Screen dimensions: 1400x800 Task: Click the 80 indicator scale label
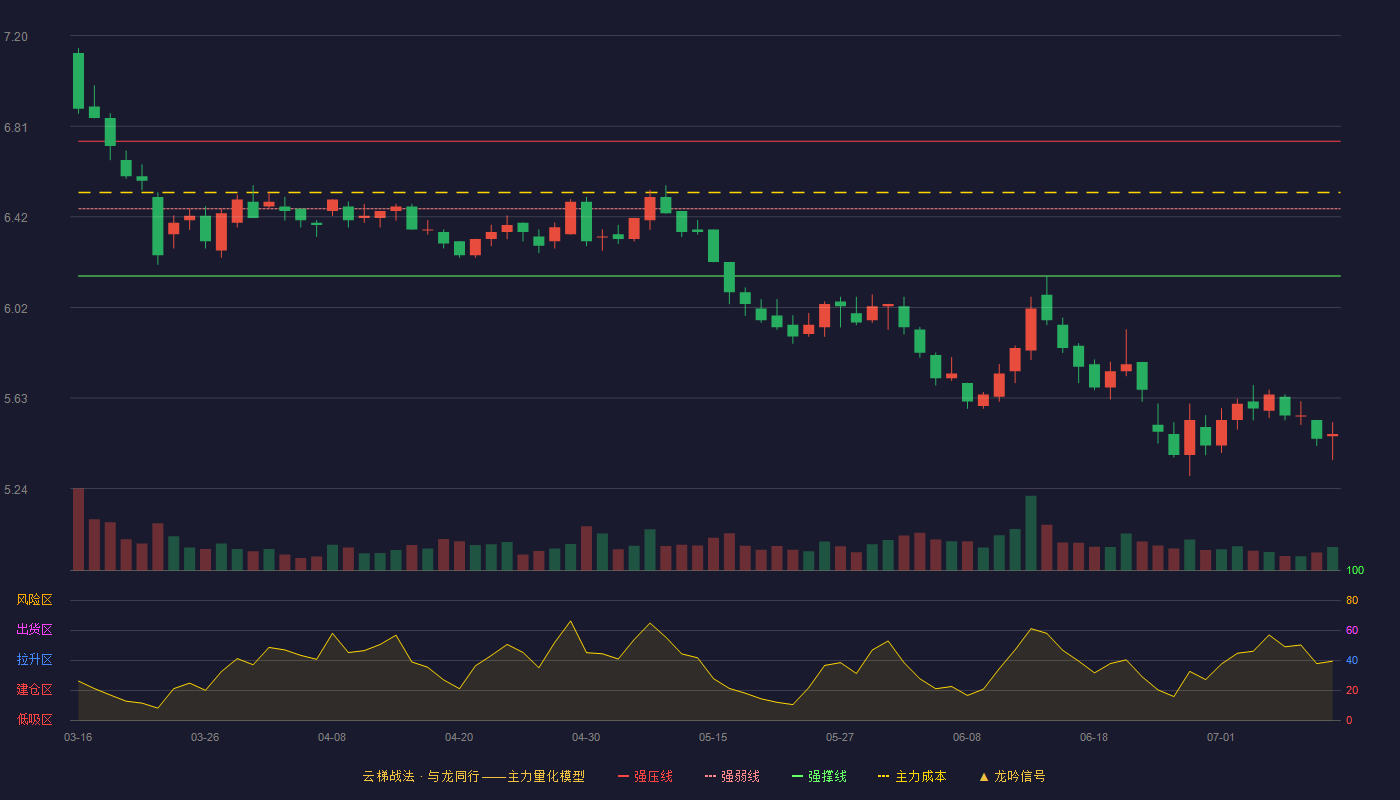pos(1352,600)
